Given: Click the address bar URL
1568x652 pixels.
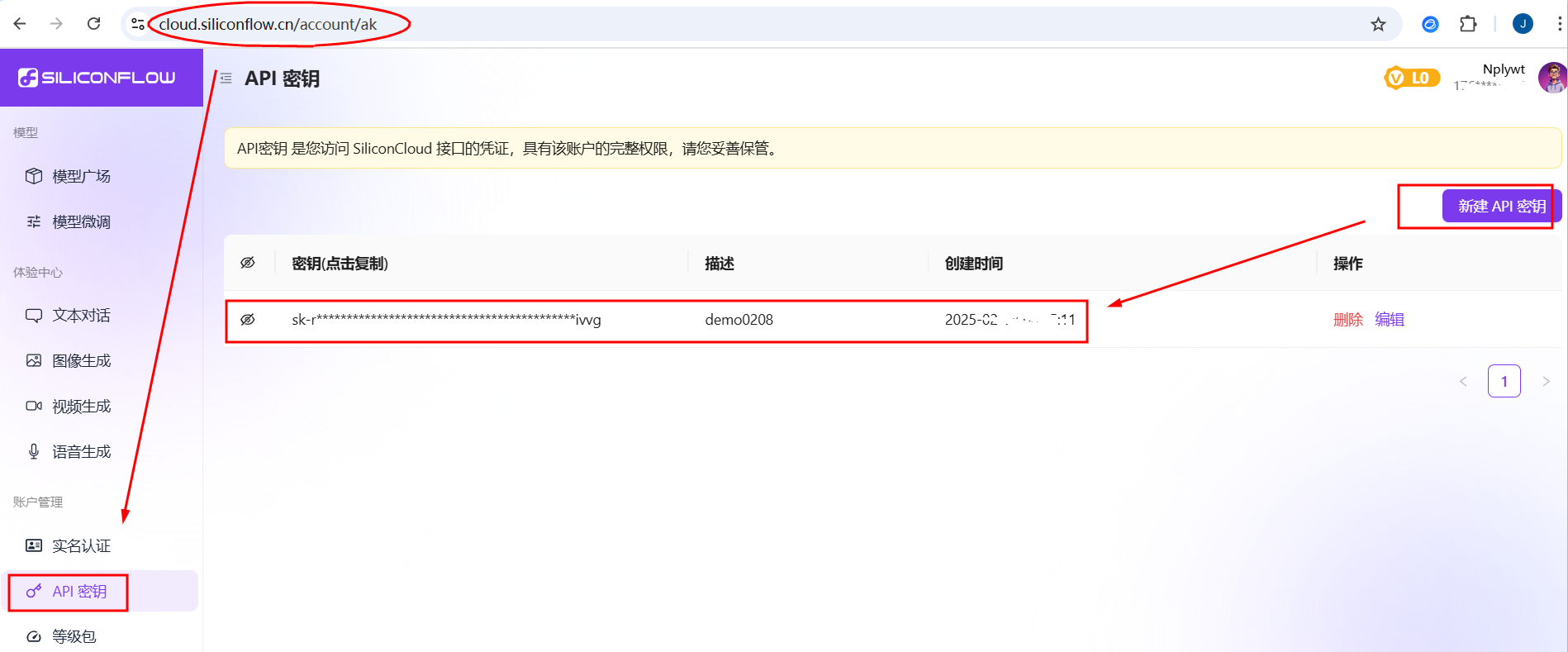Looking at the screenshot, I should pos(268,24).
